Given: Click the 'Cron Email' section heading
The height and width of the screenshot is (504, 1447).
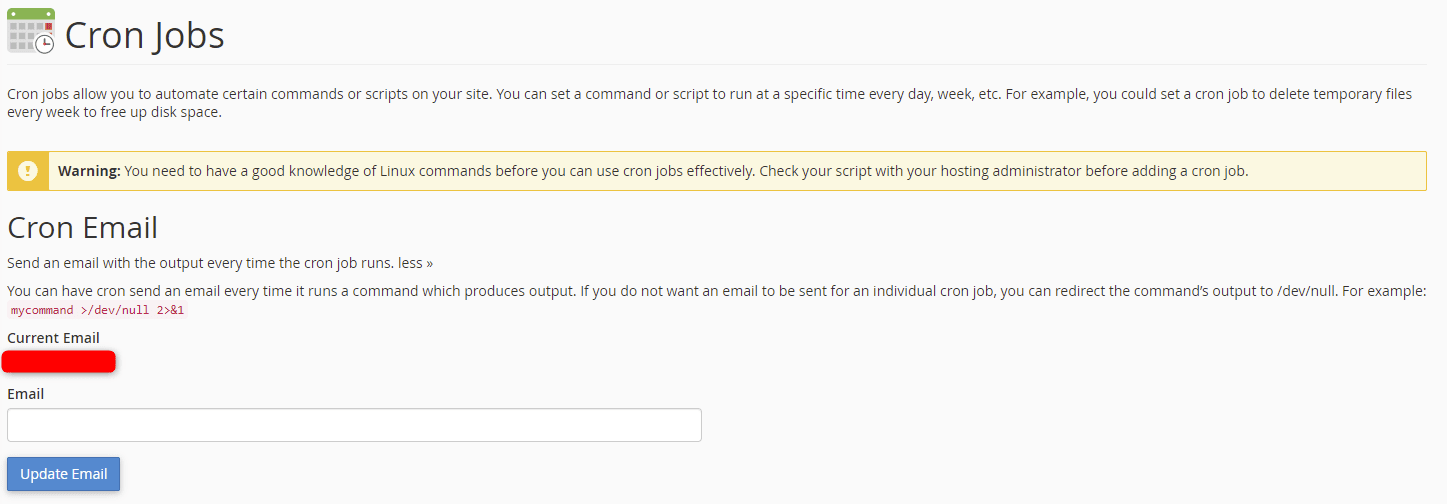Looking at the screenshot, I should click(82, 228).
